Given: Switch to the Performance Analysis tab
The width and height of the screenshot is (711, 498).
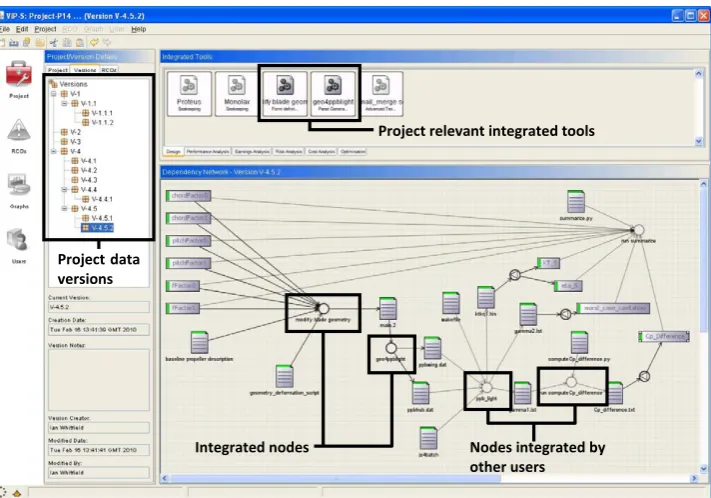Looking at the screenshot, I should tap(208, 151).
